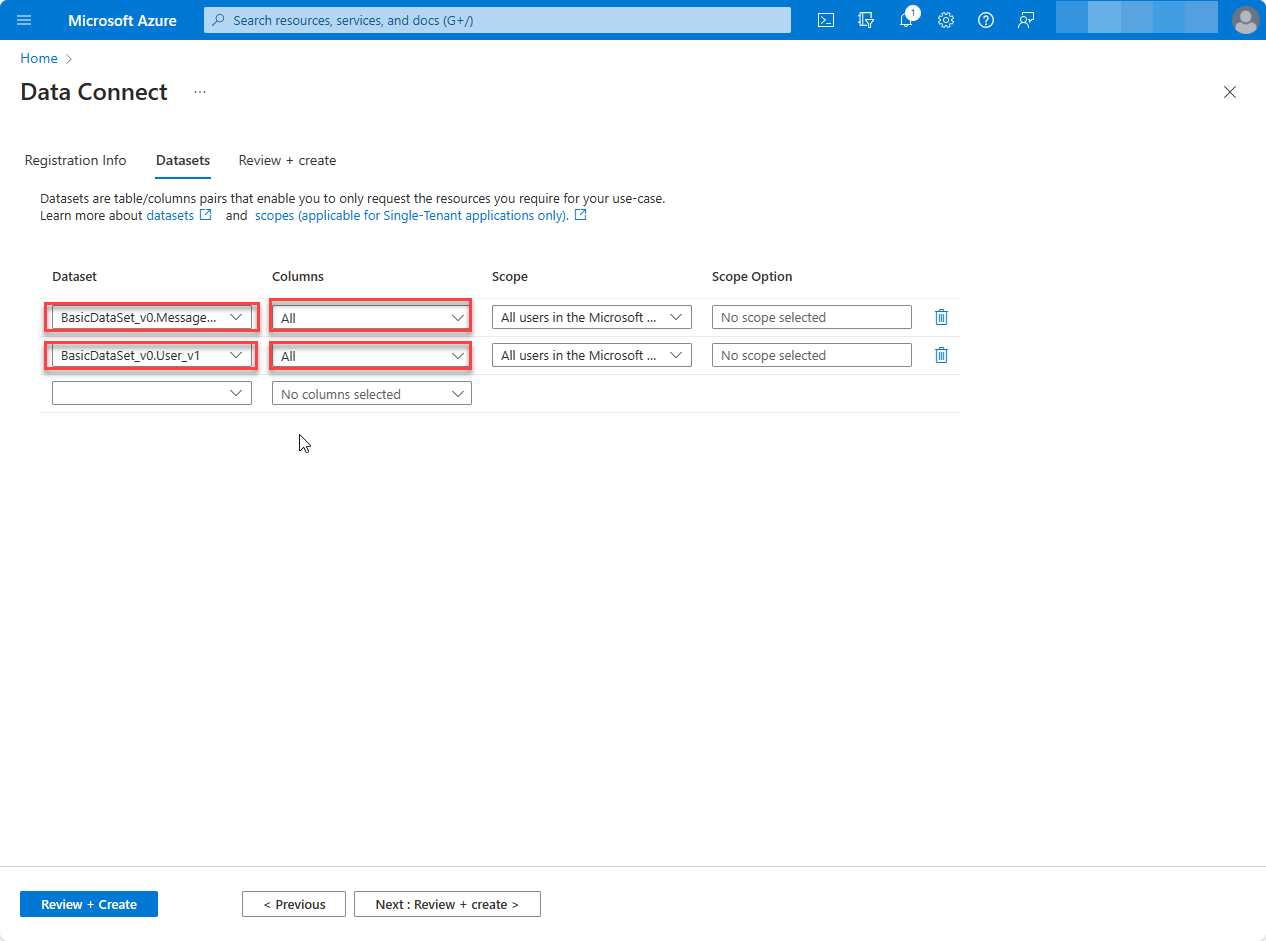Open the feedback icon
Viewport: 1266px width, 941px height.
coord(1026,20)
